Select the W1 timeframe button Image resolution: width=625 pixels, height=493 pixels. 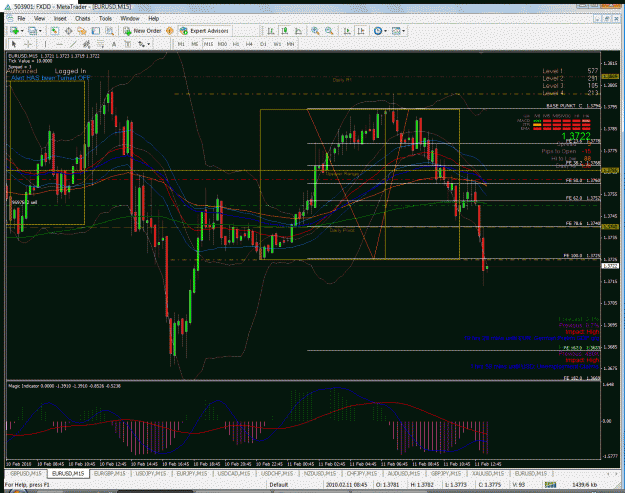(x=277, y=44)
